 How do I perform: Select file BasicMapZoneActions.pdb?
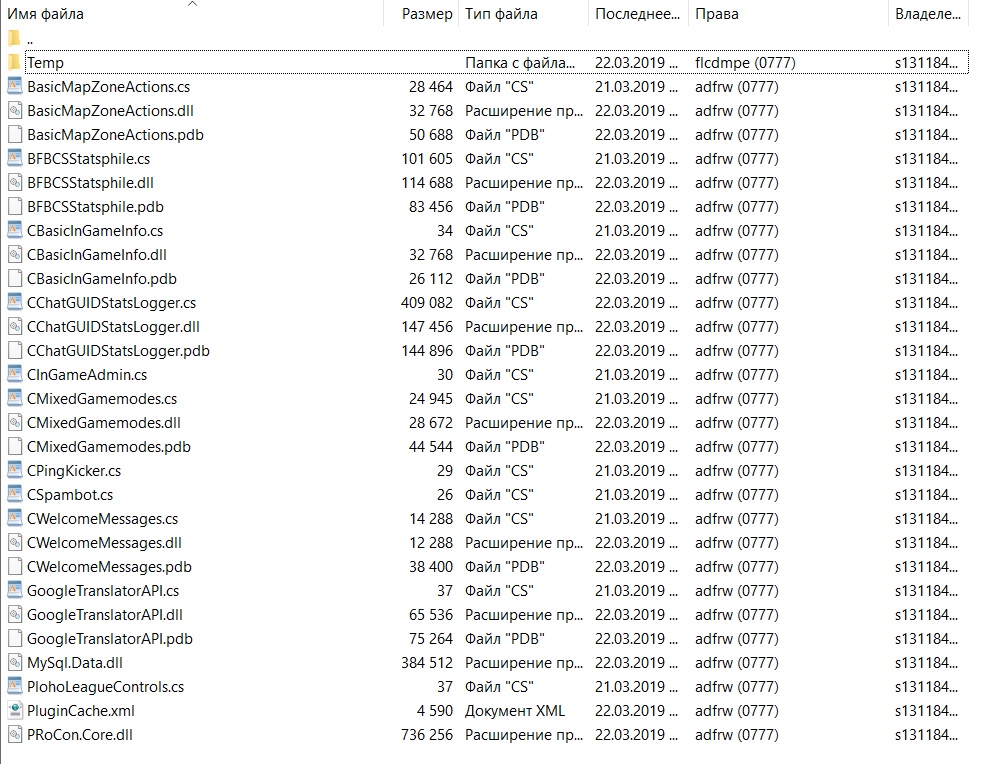click(115, 134)
